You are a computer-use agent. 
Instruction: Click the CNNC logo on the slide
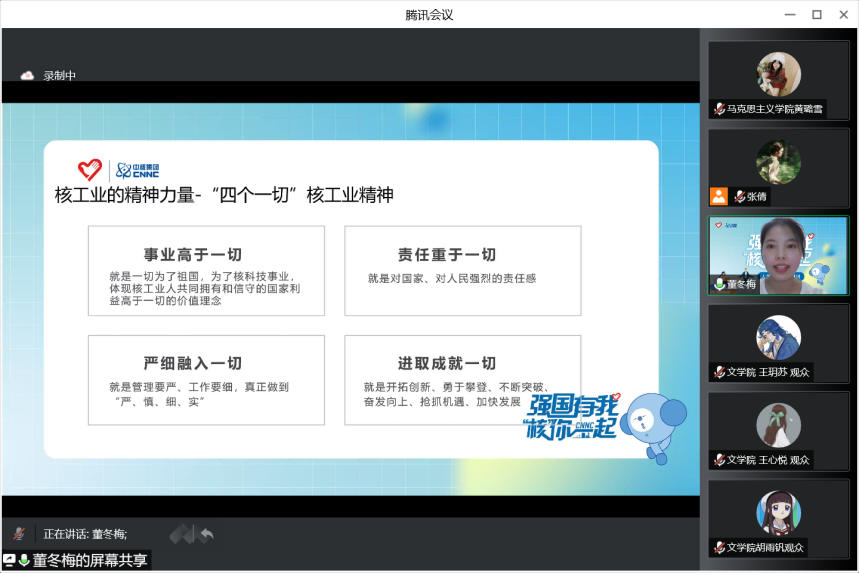click(138, 169)
